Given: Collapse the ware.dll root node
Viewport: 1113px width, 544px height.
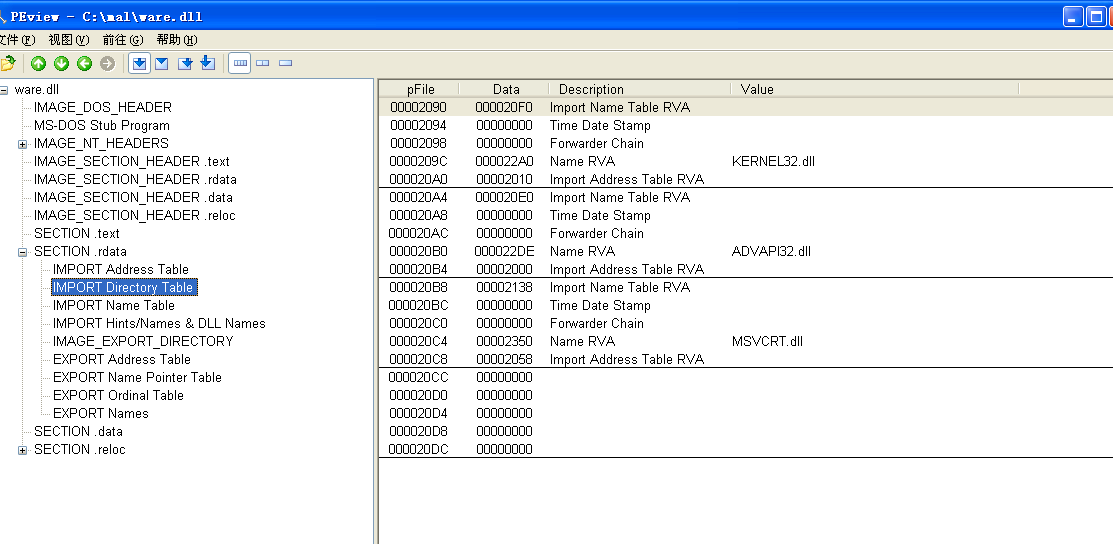Looking at the screenshot, I should point(4,90).
